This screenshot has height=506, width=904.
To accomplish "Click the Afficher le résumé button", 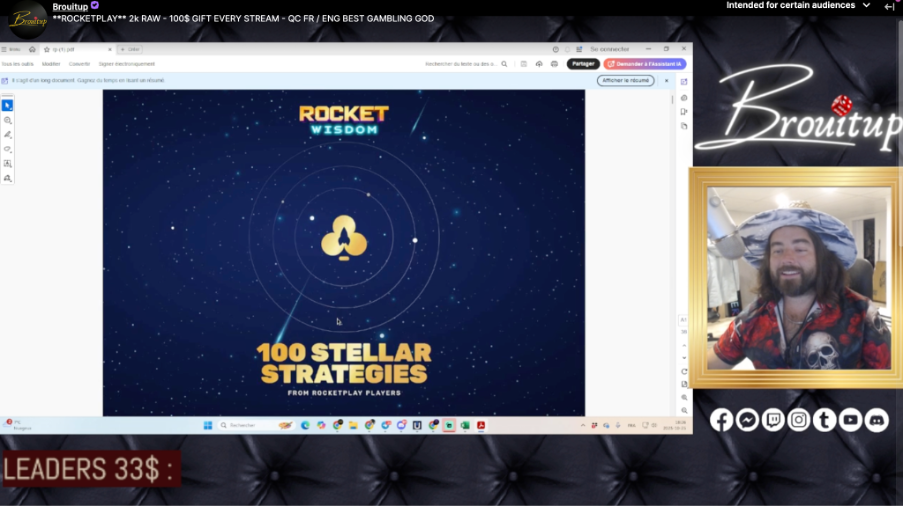I will pos(626,80).
